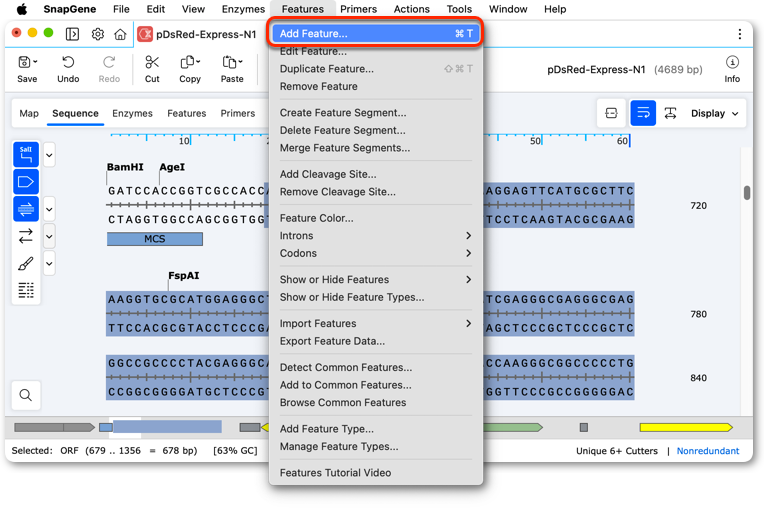Screen dimensions: 764x518
Task: Toggle the wrapped-lines view button
Action: click(643, 114)
